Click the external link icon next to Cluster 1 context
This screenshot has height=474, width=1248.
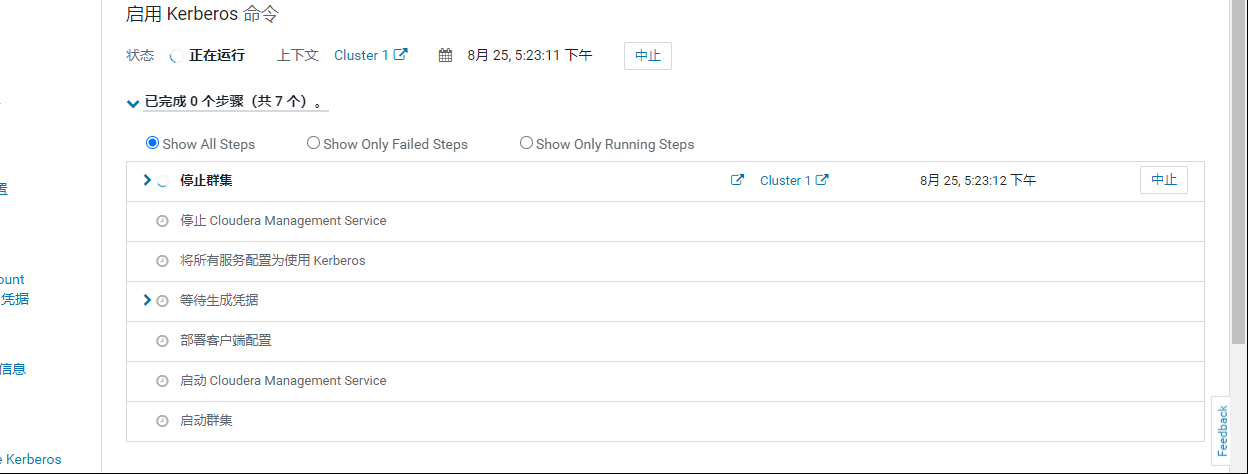coord(401,55)
